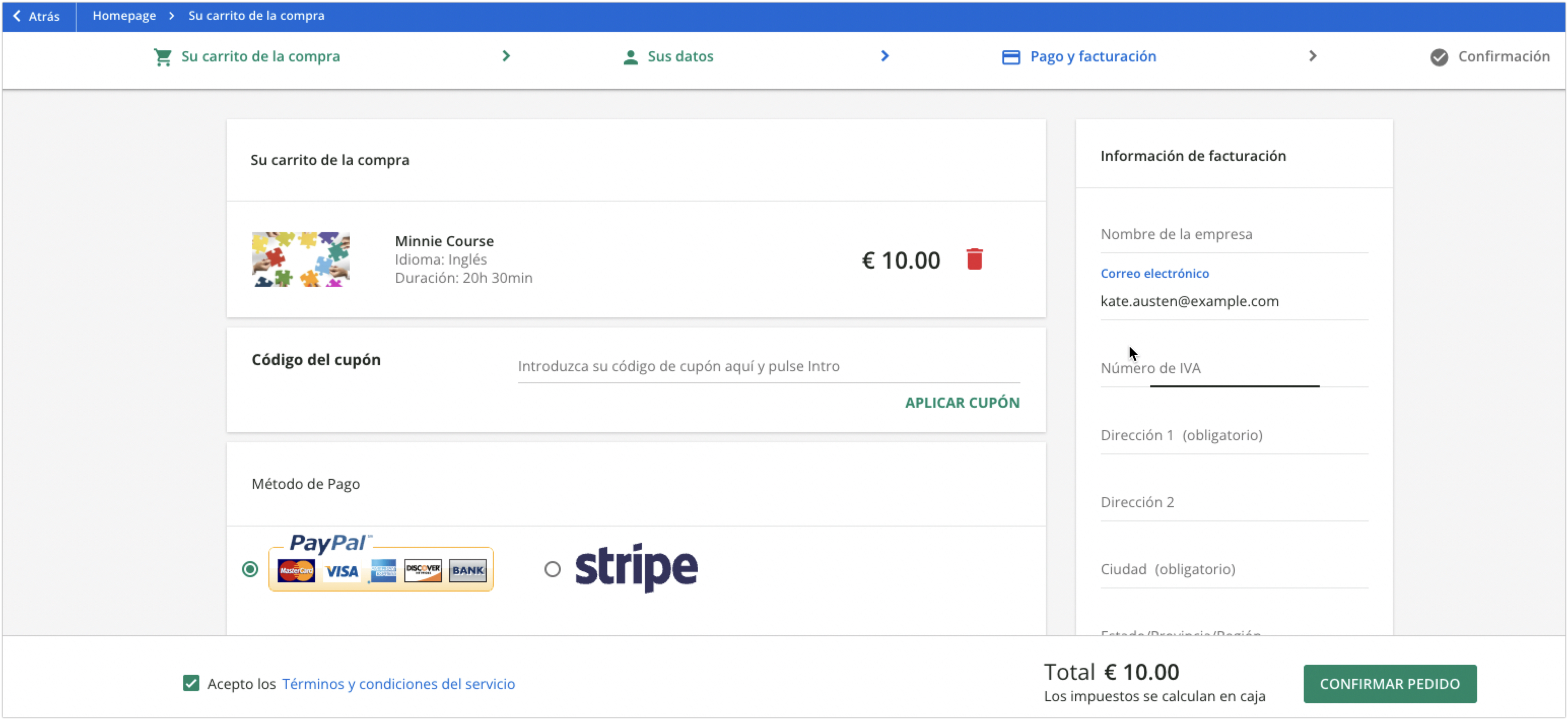The image size is (1568, 720).
Task: Click the chevron after Pago y facturación step
Action: pos(1312,56)
